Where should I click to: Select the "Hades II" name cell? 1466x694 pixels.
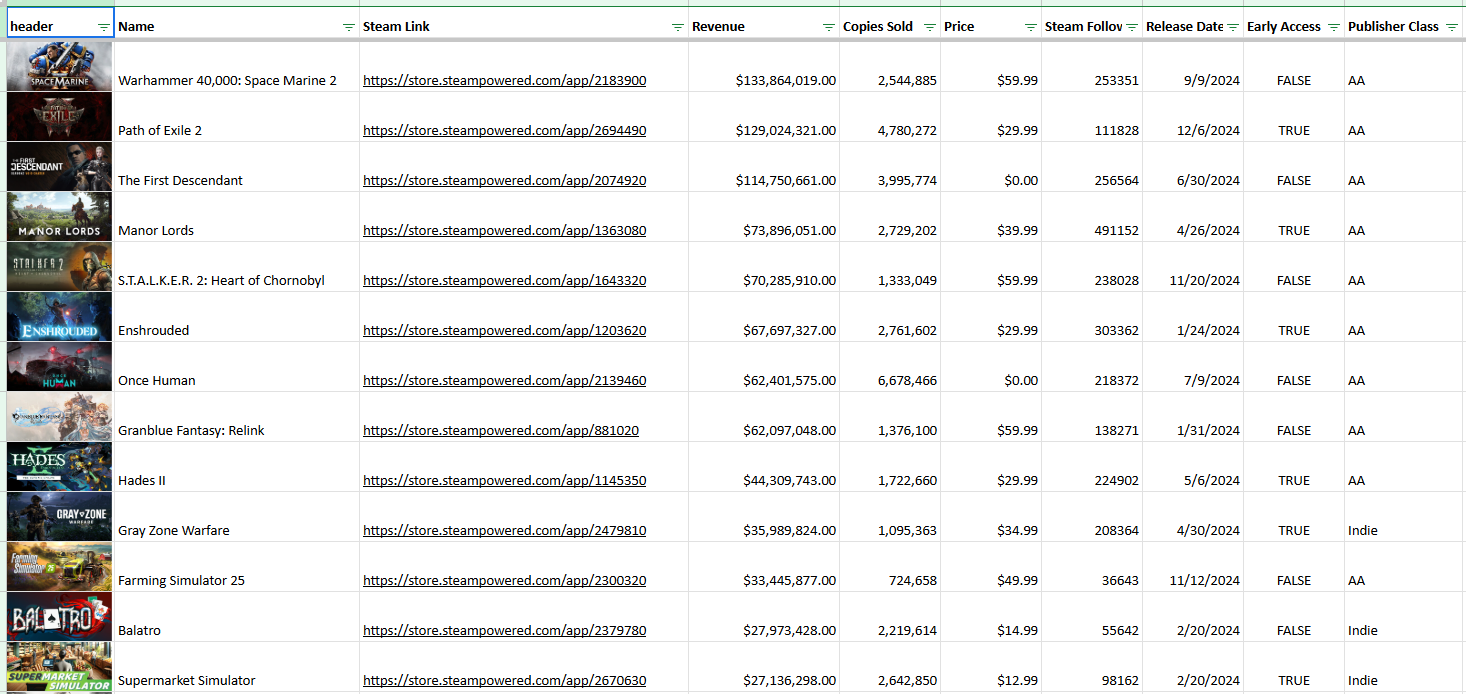point(237,467)
